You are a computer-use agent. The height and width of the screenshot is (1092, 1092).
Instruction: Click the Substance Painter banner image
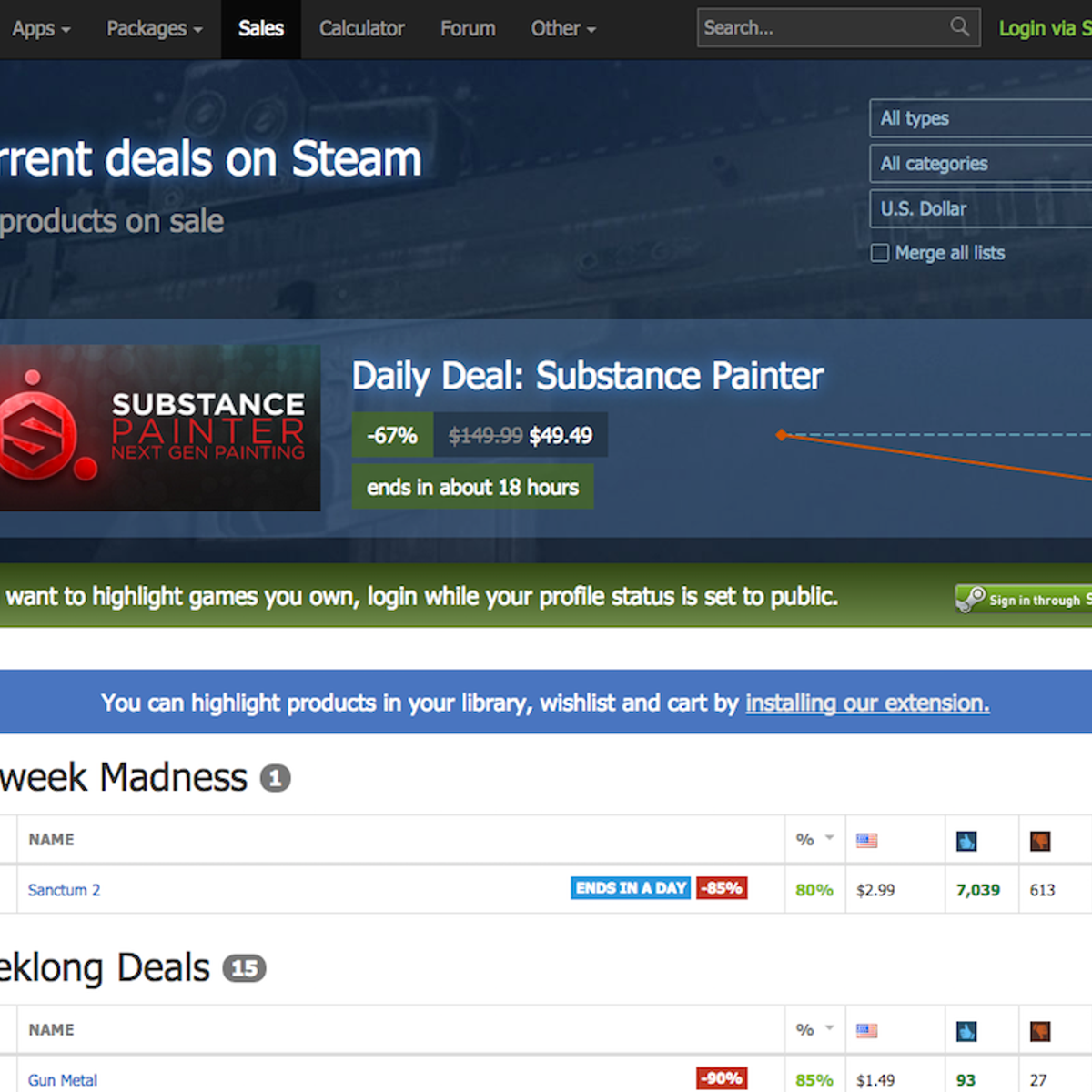click(x=160, y=428)
